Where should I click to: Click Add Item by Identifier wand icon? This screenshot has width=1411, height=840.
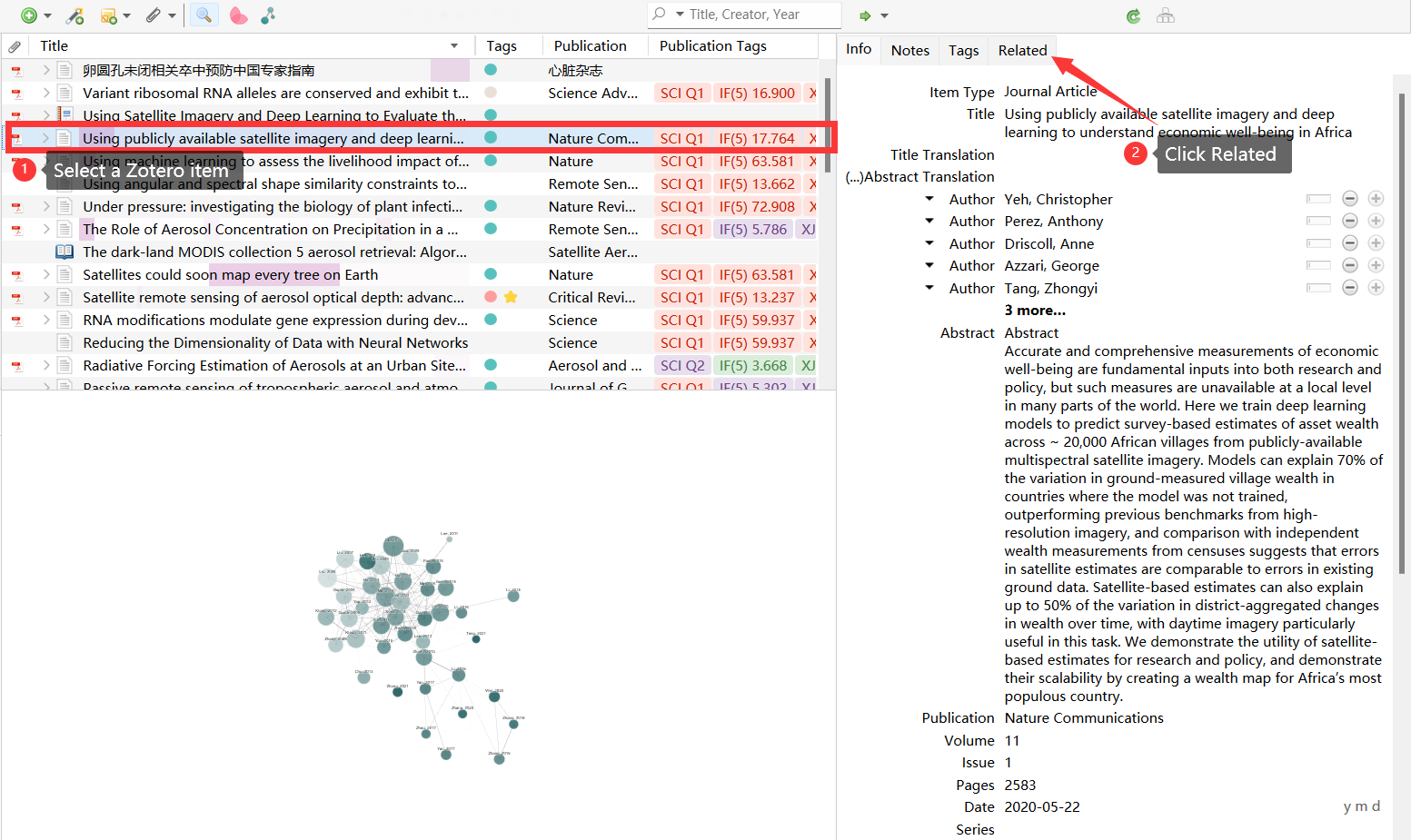(75, 15)
